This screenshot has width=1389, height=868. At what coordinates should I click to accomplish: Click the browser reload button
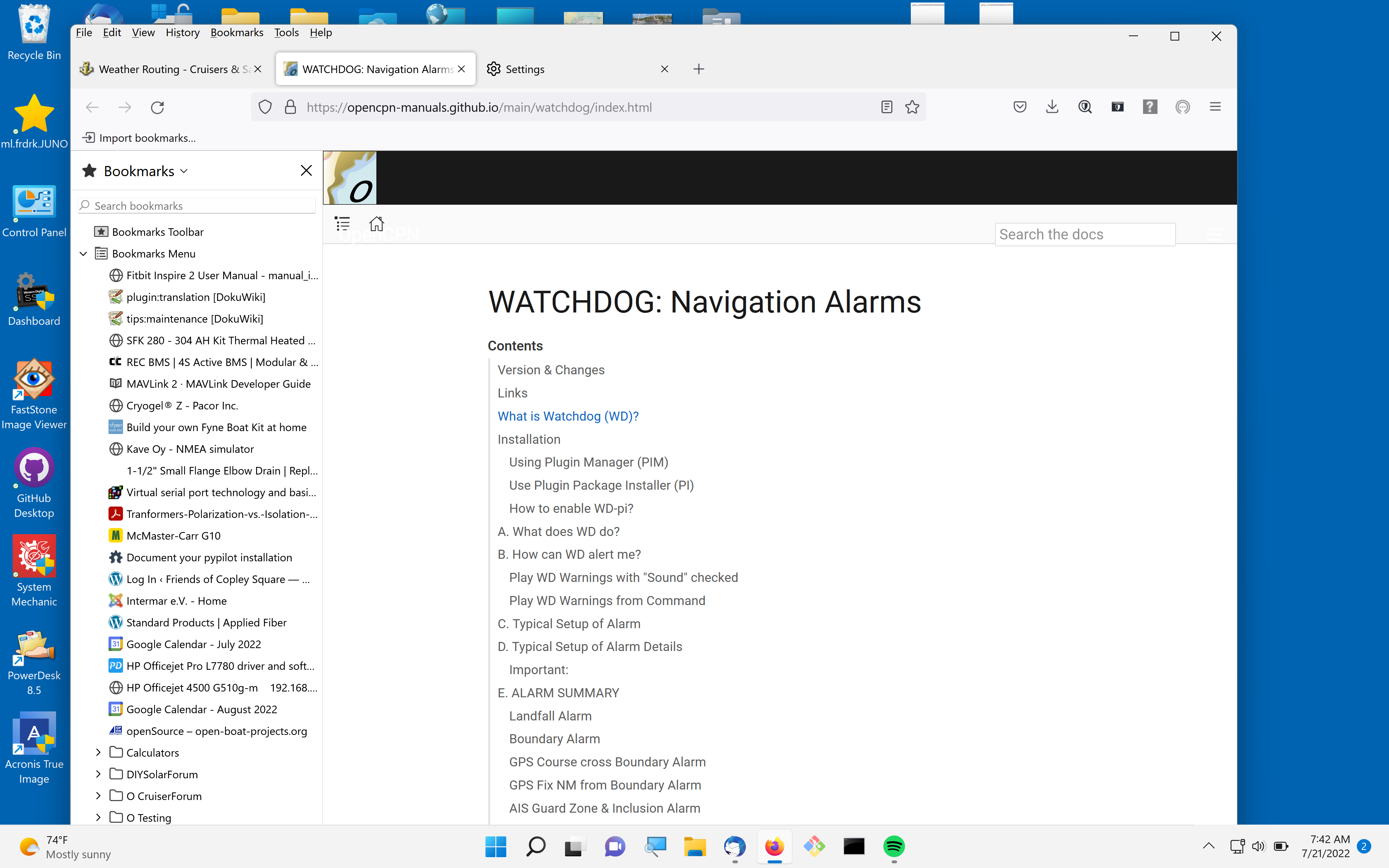[x=157, y=107]
